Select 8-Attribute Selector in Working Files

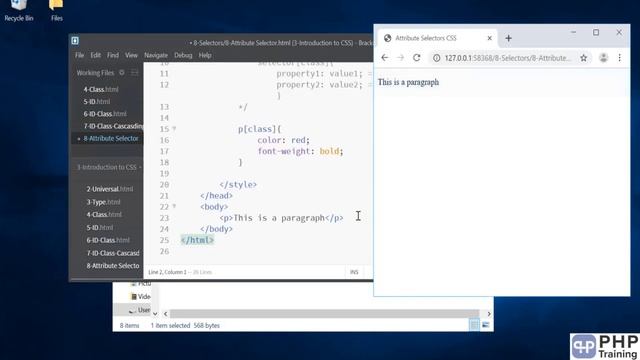(111, 139)
